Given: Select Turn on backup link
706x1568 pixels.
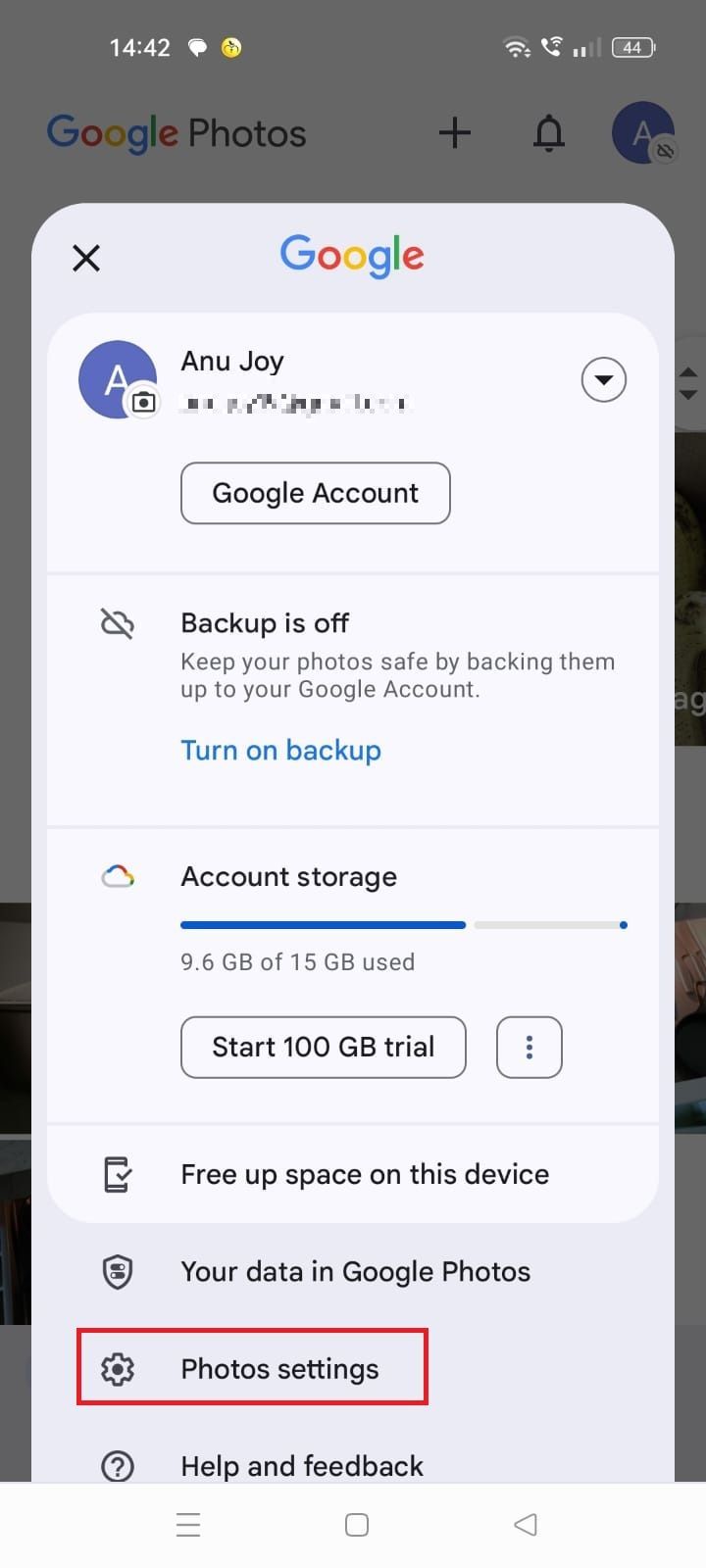Looking at the screenshot, I should tap(280, 750).
